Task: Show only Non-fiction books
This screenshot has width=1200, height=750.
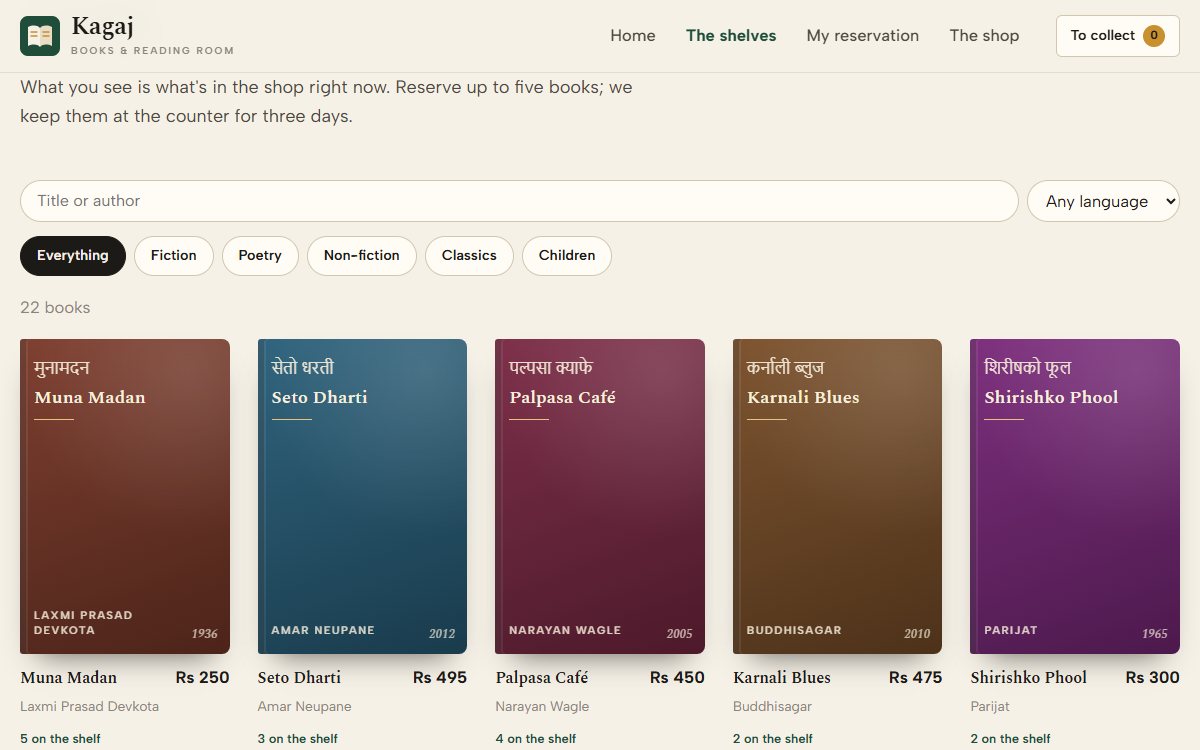Action: [x=362, y=256]
